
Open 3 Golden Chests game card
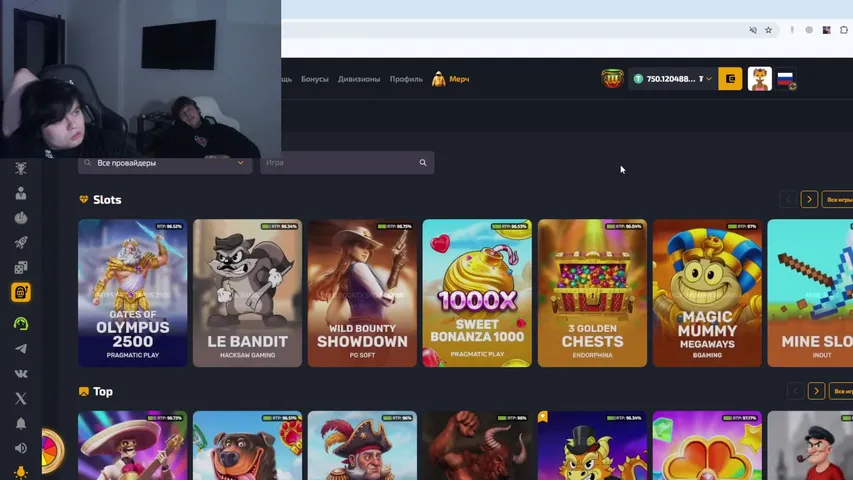click(592, 293)
